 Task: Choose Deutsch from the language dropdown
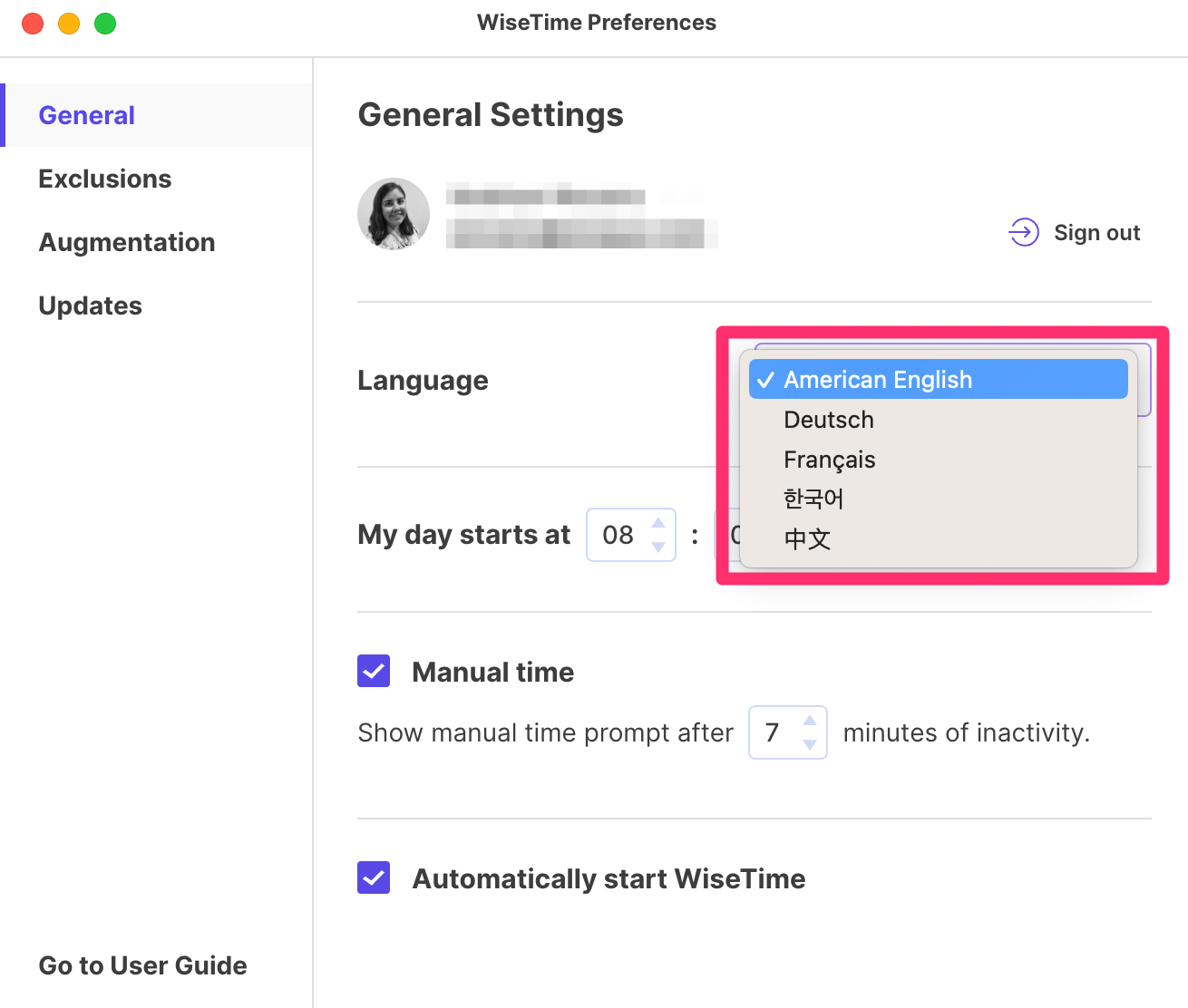[939, 420]
